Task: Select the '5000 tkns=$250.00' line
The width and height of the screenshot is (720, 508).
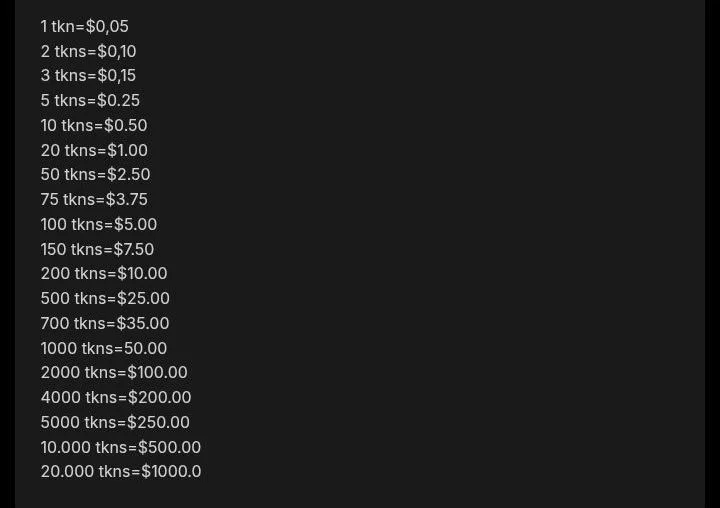Action: (115, 422)
